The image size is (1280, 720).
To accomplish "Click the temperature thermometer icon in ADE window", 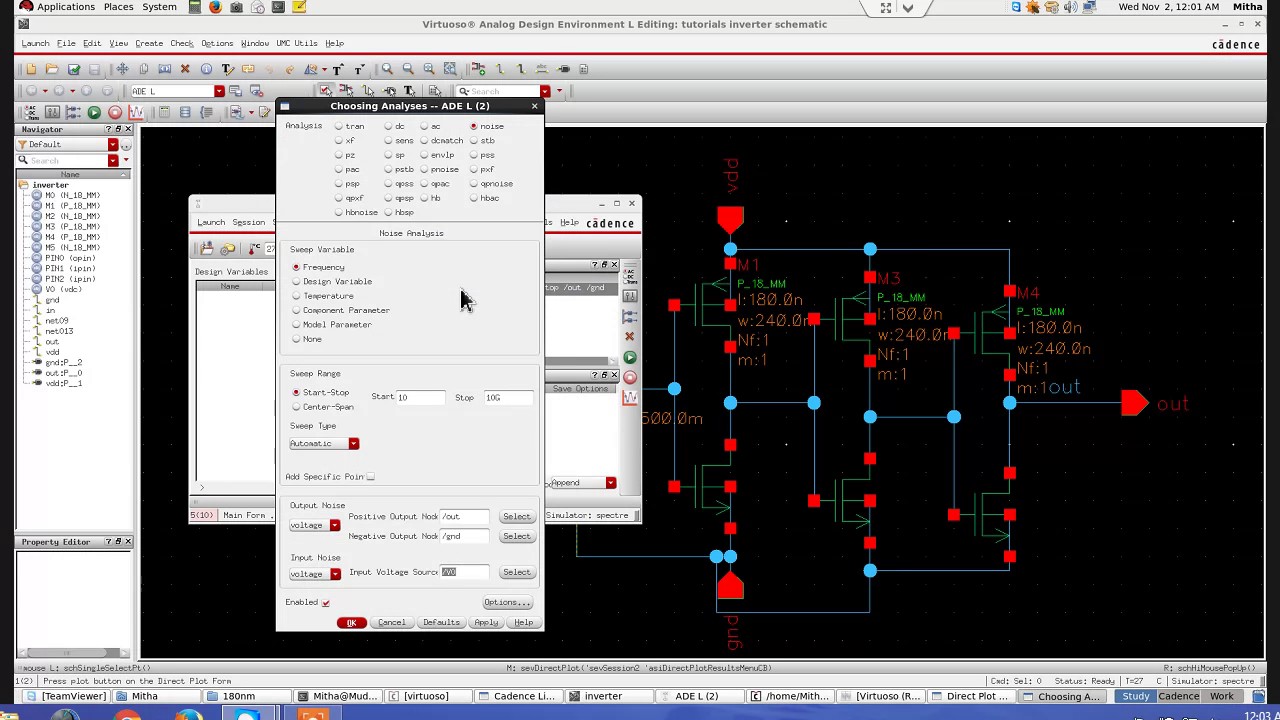I will (256, 248).
